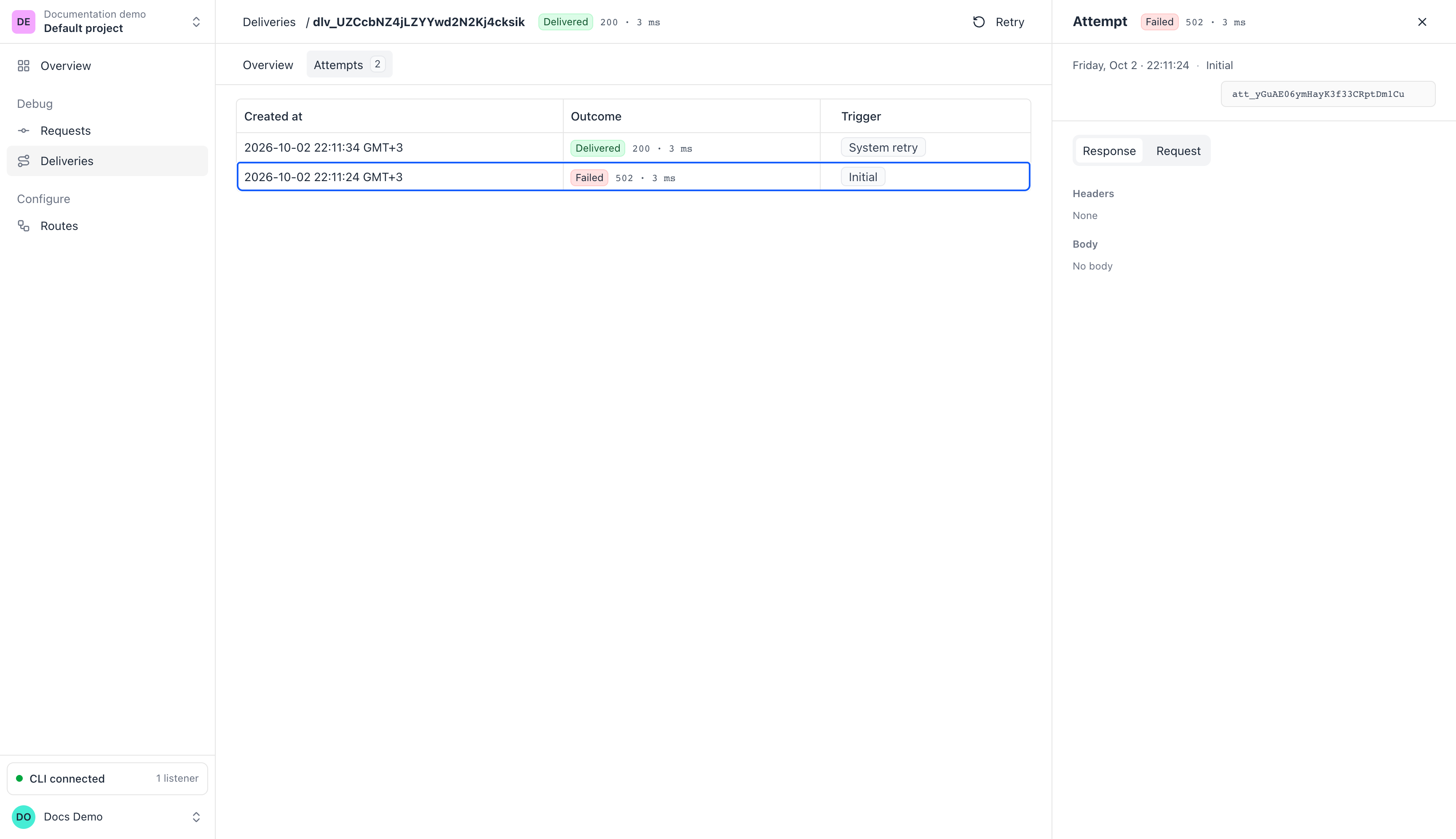Expand the project switcher chevrons
1456x839 pixels.
[196, 22]
